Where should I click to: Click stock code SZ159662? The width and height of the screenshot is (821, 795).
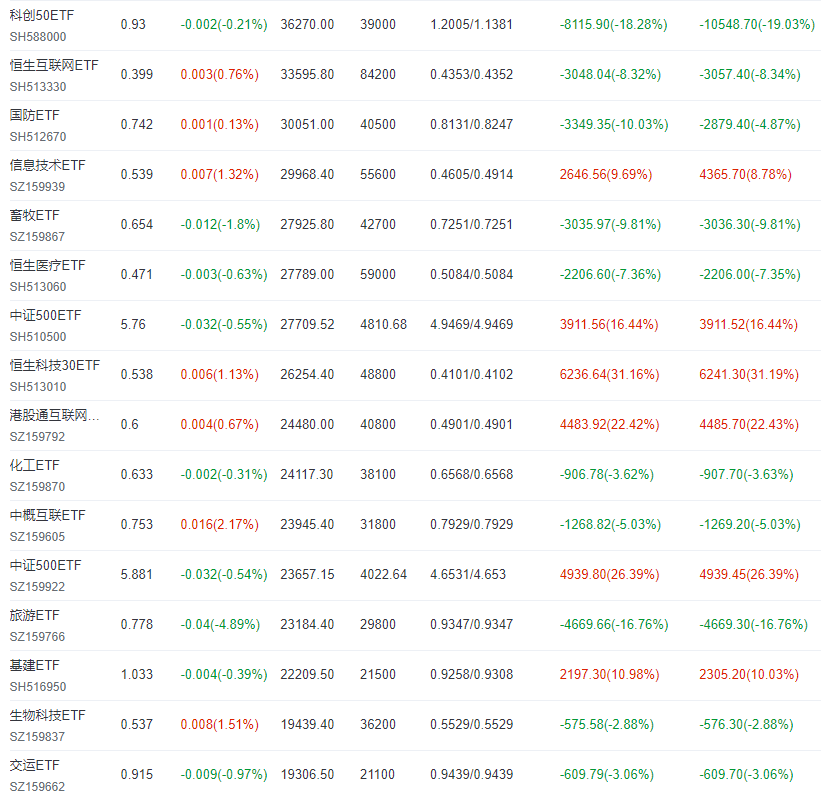coord(37,787)
